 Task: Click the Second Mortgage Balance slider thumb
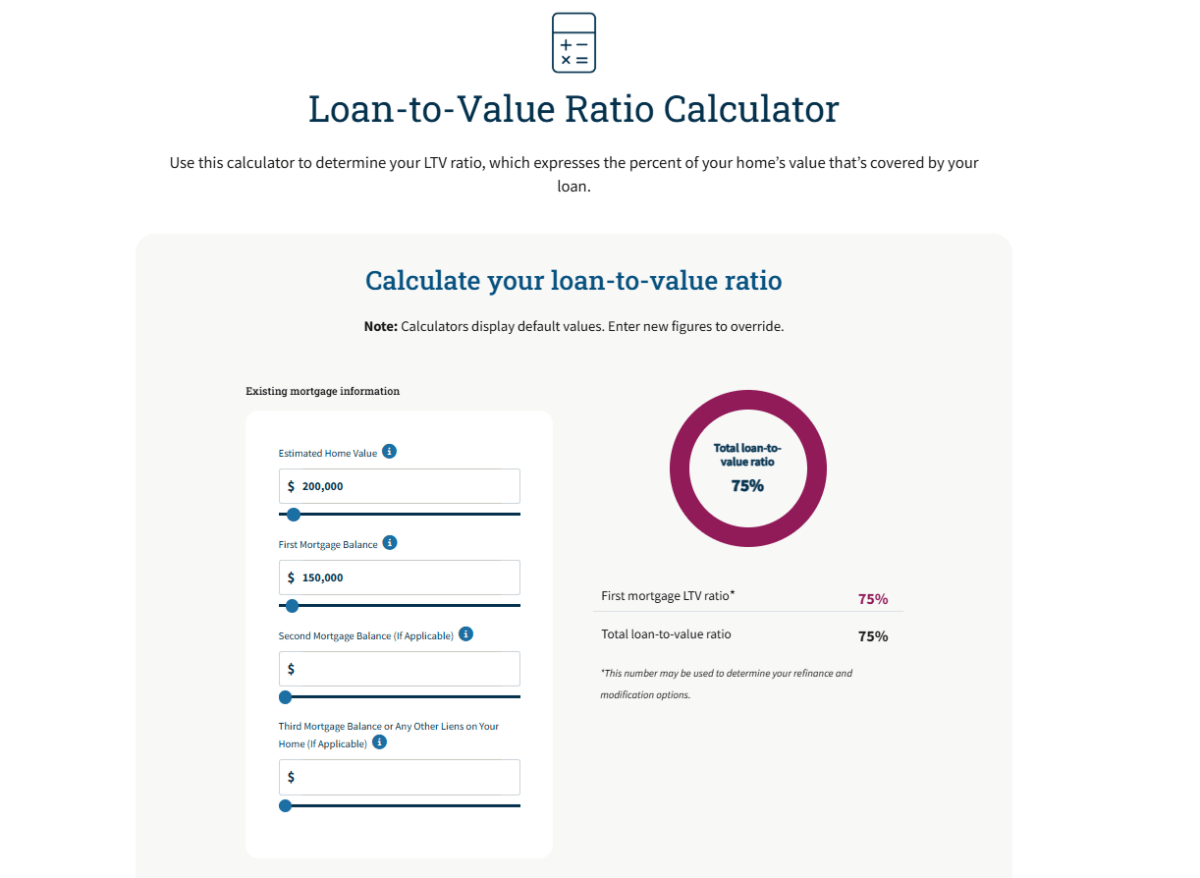point(285,697)
